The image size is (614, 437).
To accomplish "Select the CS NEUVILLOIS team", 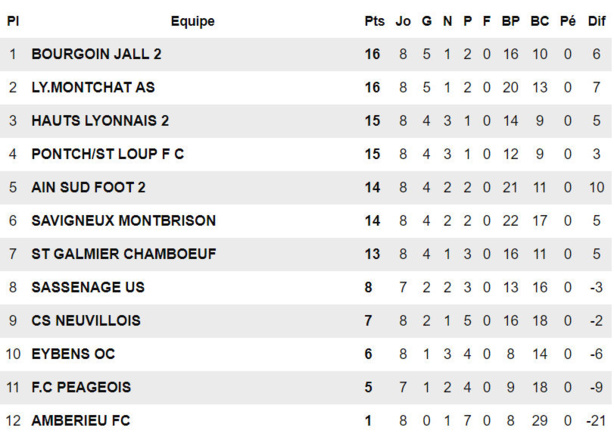I will tap(85, 321).
